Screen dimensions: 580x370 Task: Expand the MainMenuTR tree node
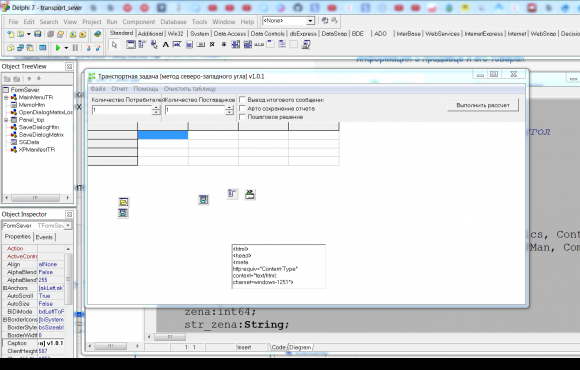coord(6,98)
